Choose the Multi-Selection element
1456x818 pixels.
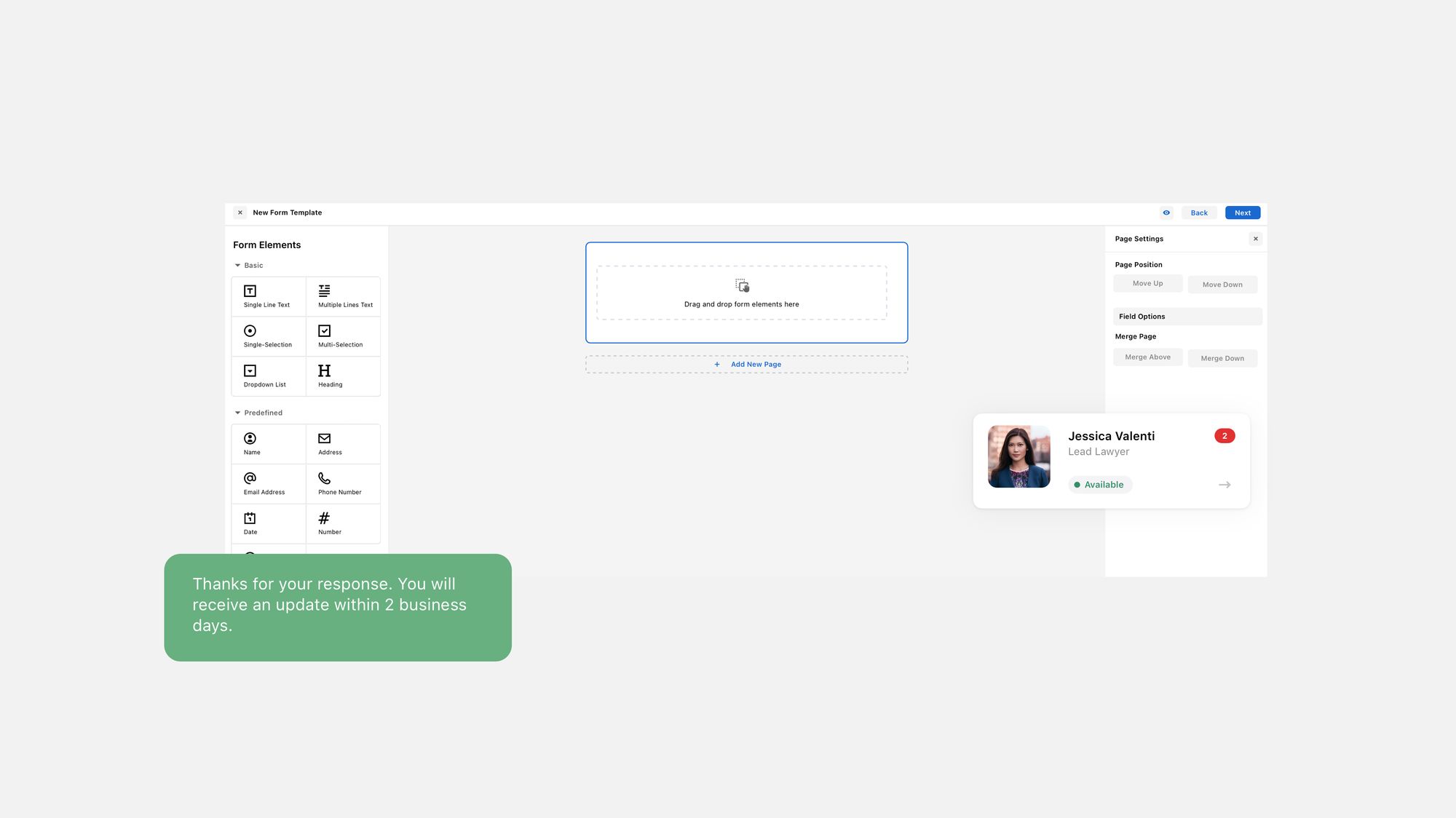(344, 335)
